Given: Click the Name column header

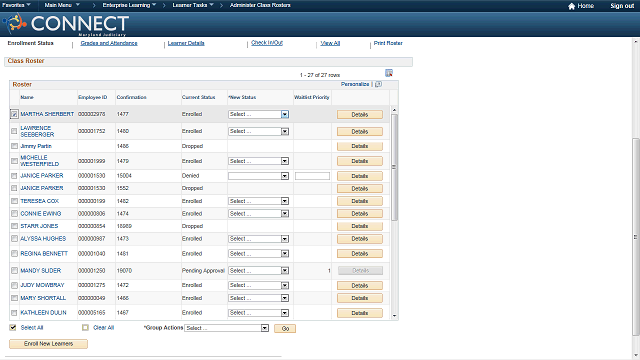Looking at the screenshot, I should point(27,97).
